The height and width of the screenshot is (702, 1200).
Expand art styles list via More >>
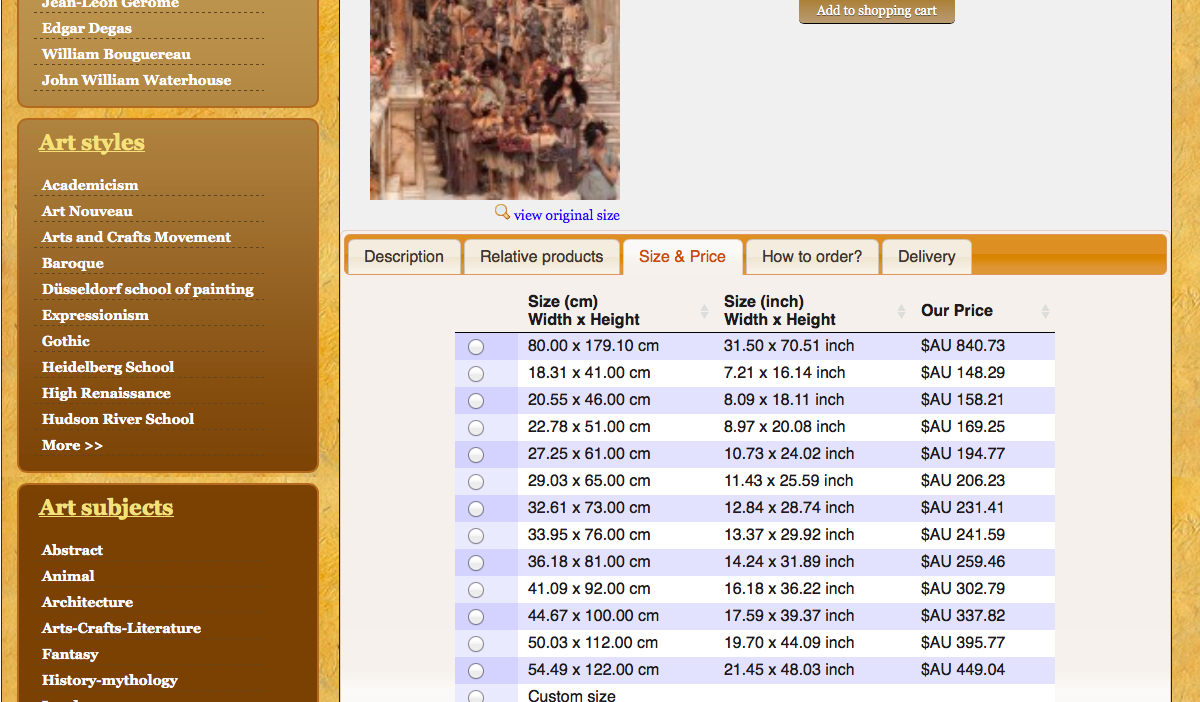[x=72, y=445]
